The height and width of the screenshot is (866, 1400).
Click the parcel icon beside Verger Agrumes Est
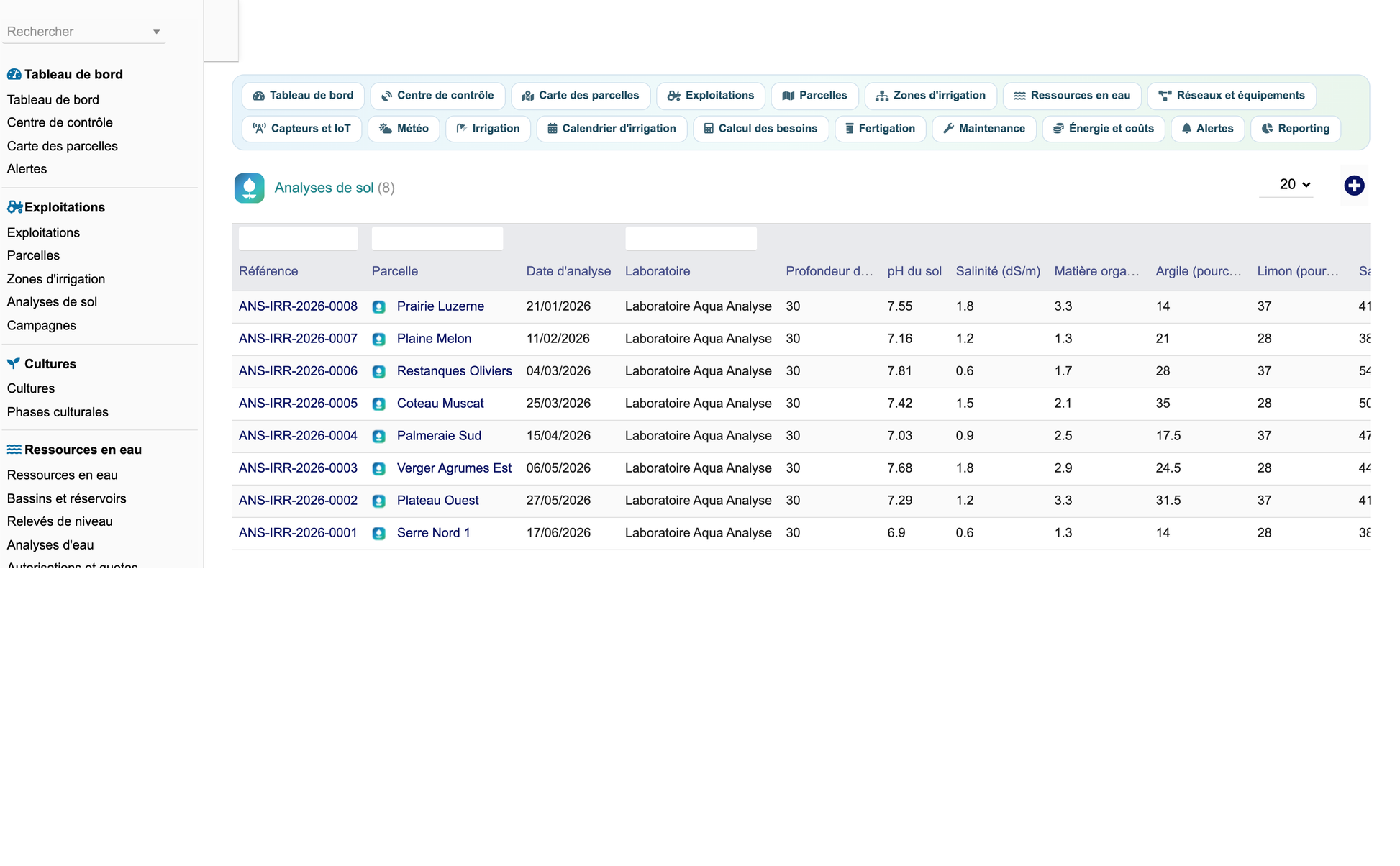point(379,469)
